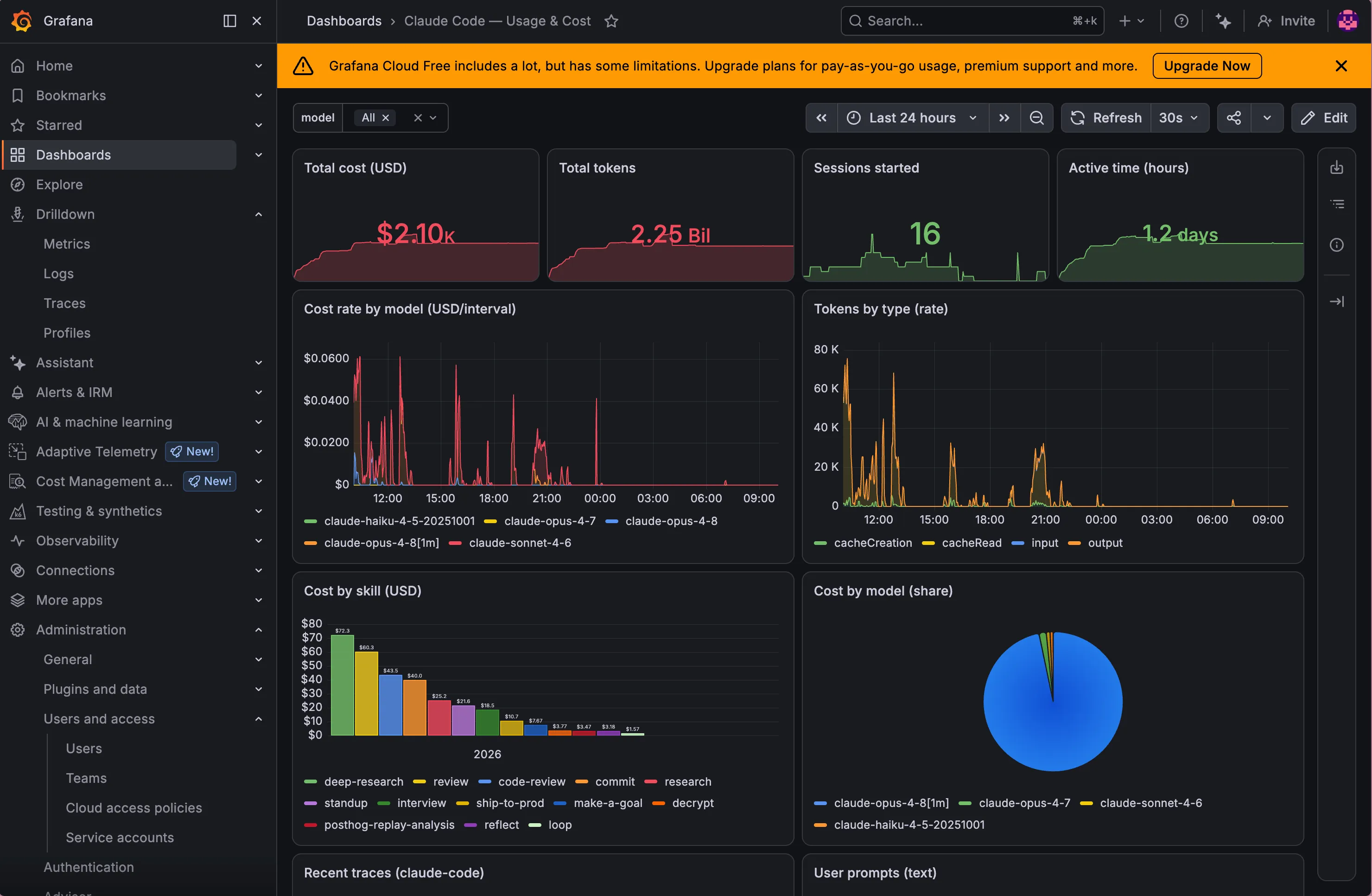Click the Edit dashboard button
The image size is (1372, 896).
pos(1324,118)
